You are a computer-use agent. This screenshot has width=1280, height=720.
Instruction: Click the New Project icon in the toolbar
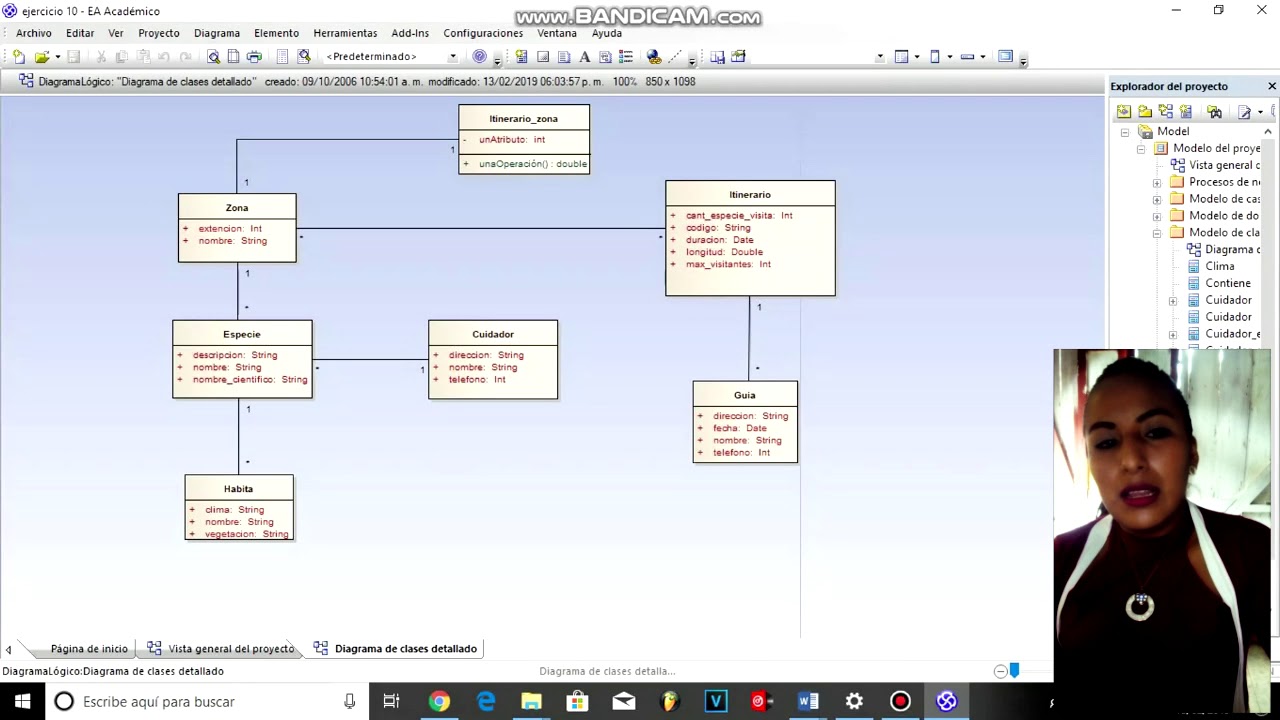(x=19, y=57)
